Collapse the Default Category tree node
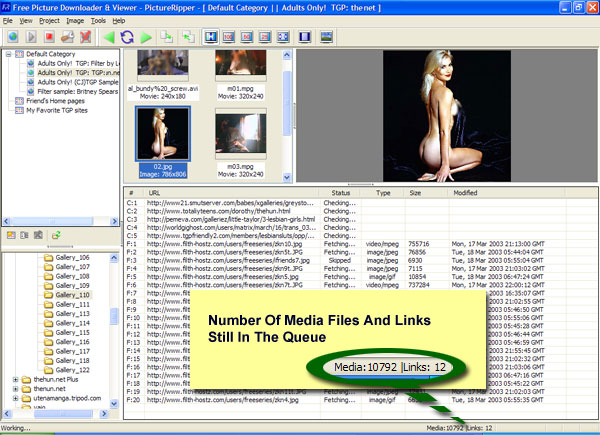The height and width of the screenshot is (435, 600). click(8, 54)
